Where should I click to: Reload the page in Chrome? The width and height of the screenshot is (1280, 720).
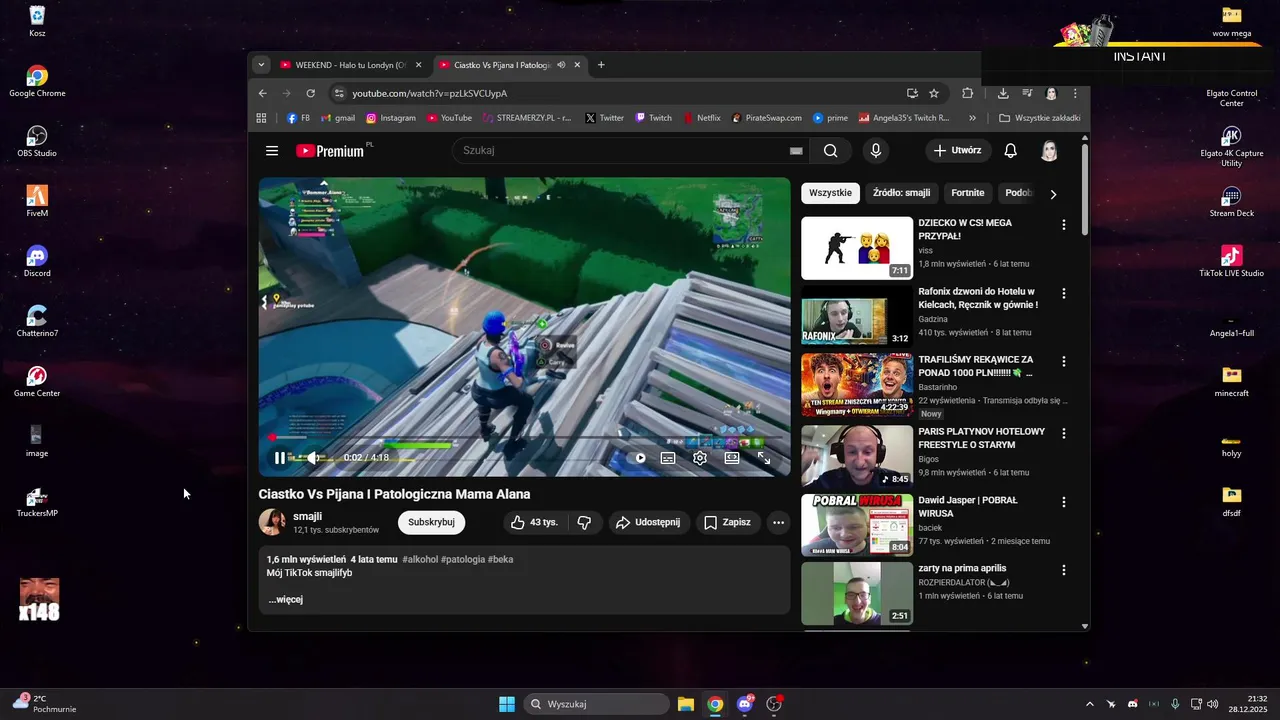click(311, 93)
